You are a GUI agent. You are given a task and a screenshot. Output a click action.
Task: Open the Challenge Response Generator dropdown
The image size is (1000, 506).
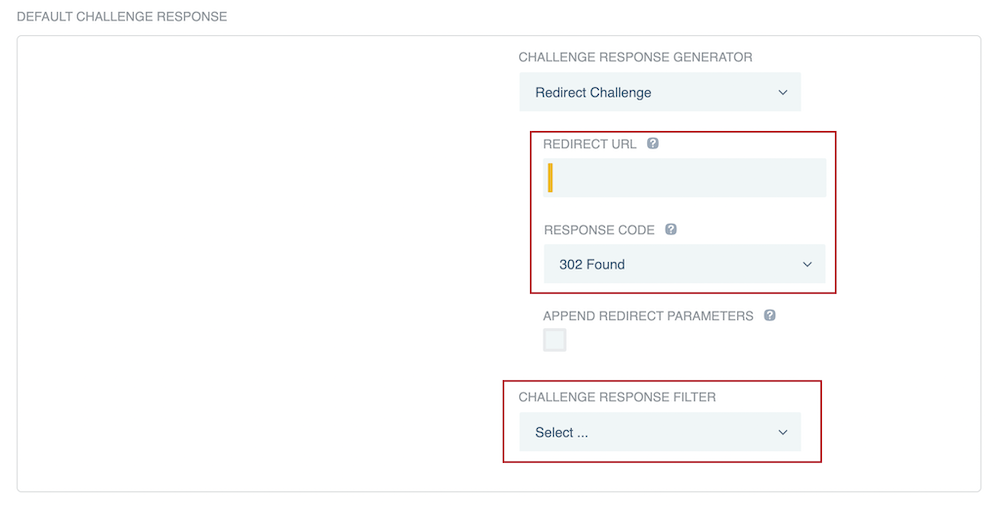coord(660,93)
